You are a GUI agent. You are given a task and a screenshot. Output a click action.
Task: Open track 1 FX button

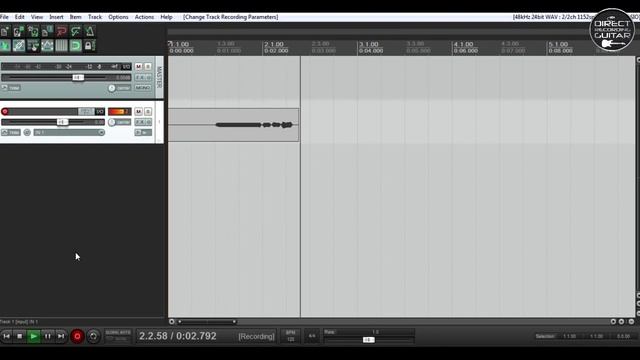click(x=140, y=122)
